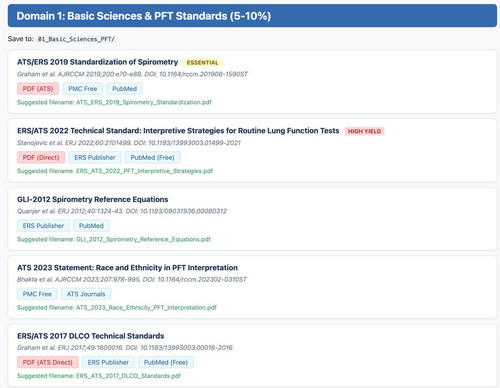Image resolution: width=500 pixels, height=388 pixels.
Task: Click ERS/ATS 2022 Technical Standard title
Action: point(178,131)
